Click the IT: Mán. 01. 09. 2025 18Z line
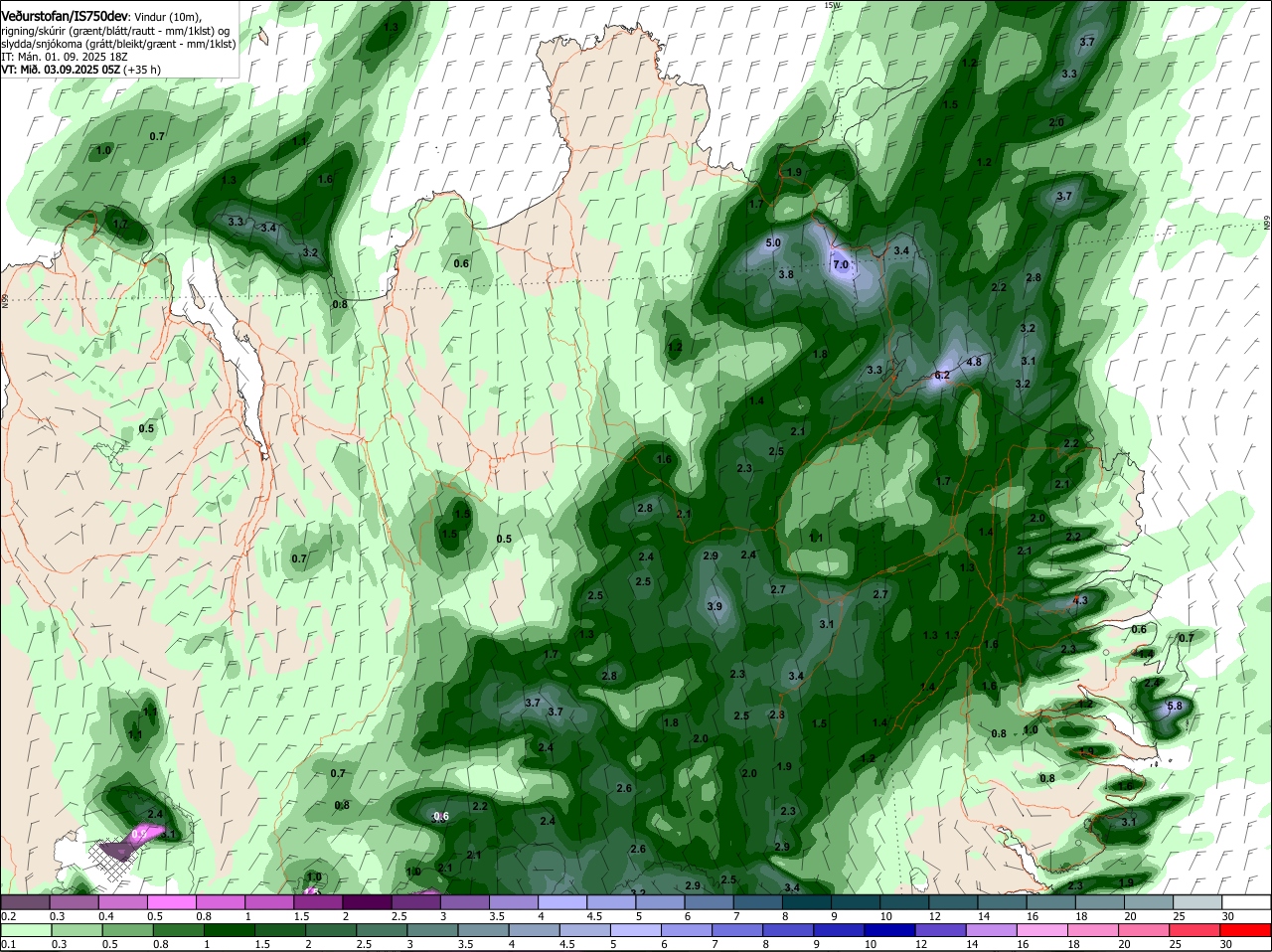1272x952 pixels. (65, 57)
